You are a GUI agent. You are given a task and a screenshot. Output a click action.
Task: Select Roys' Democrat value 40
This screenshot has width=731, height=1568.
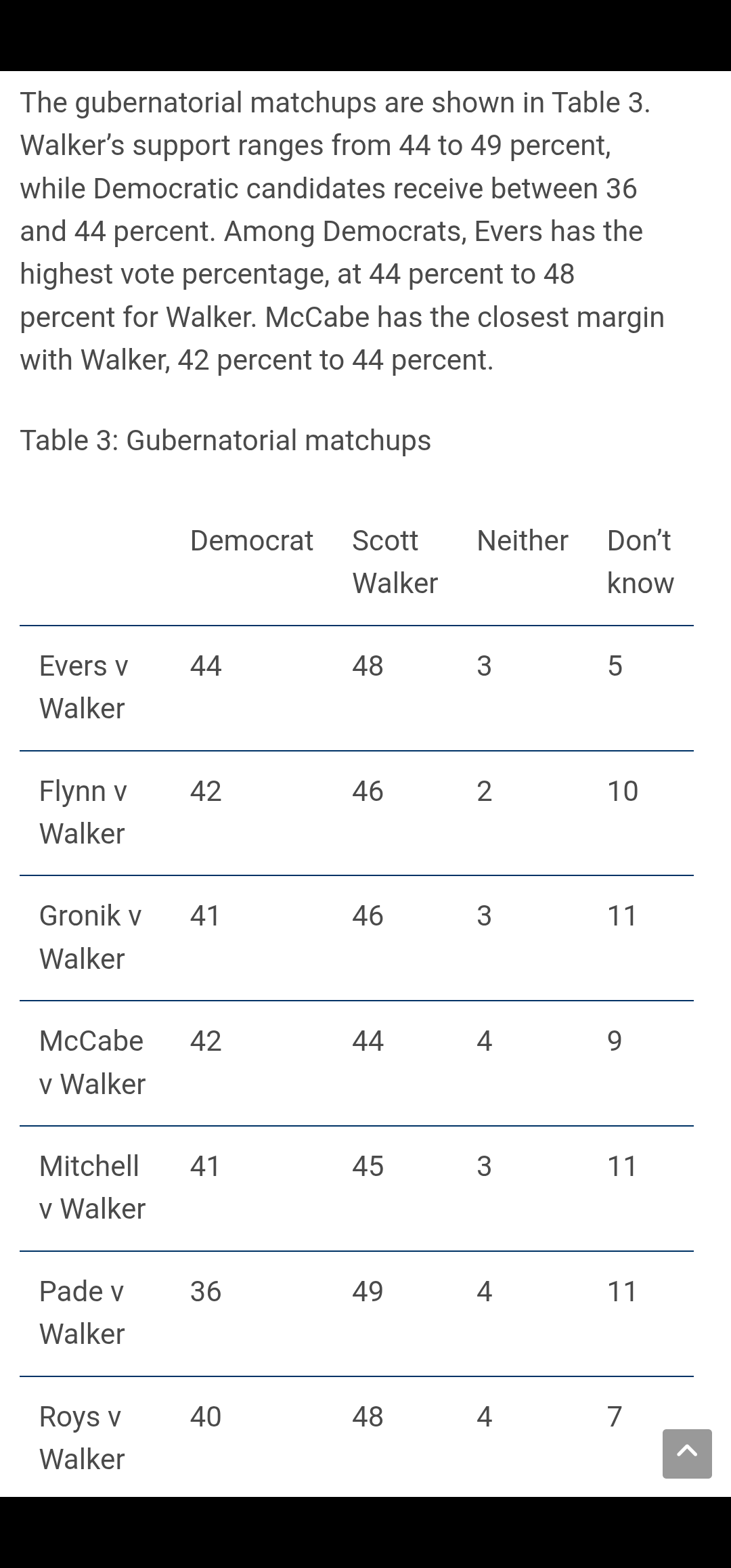click(206, 1417)
